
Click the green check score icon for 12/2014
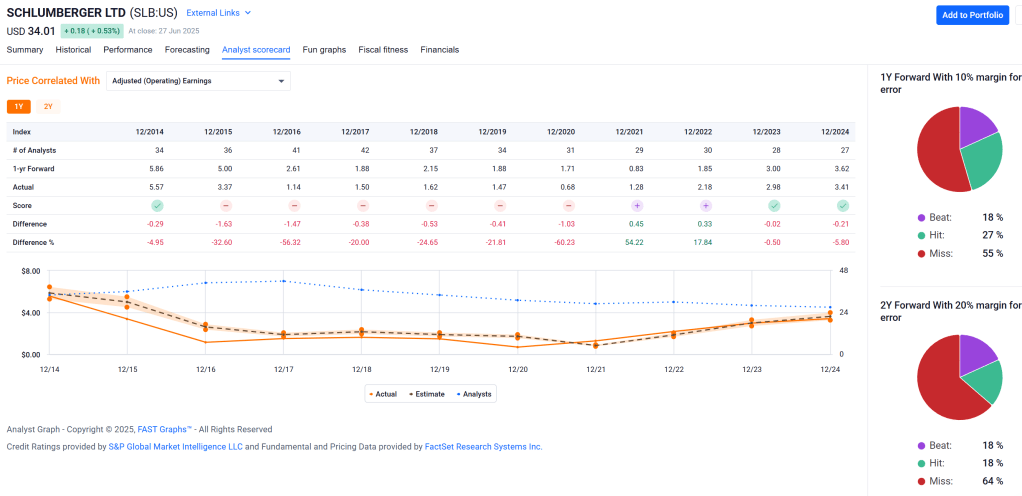point(158,205)
